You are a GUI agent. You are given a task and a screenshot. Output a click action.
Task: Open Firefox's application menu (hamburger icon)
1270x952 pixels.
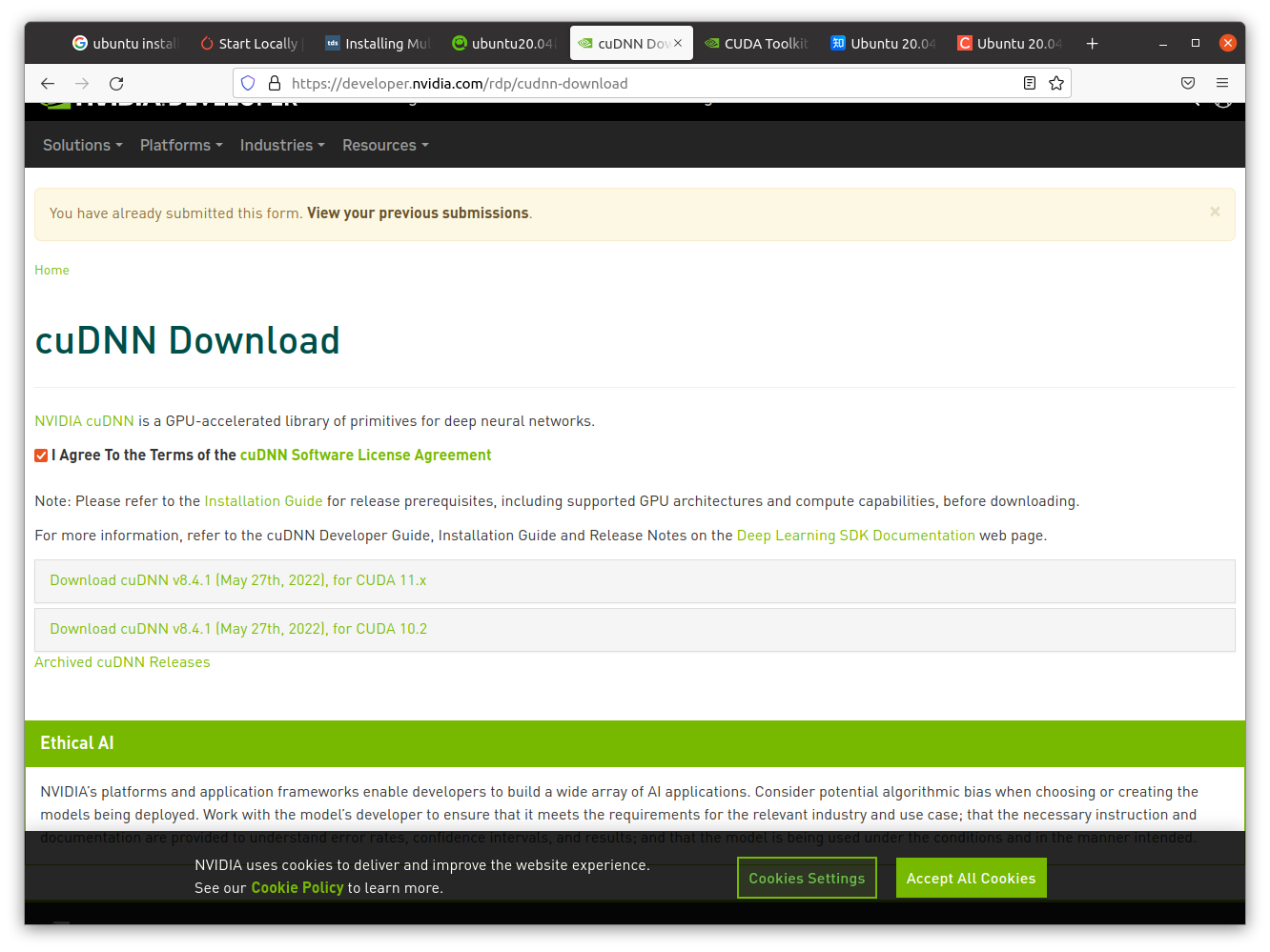pyautogui.click(x=1223, y=83)
